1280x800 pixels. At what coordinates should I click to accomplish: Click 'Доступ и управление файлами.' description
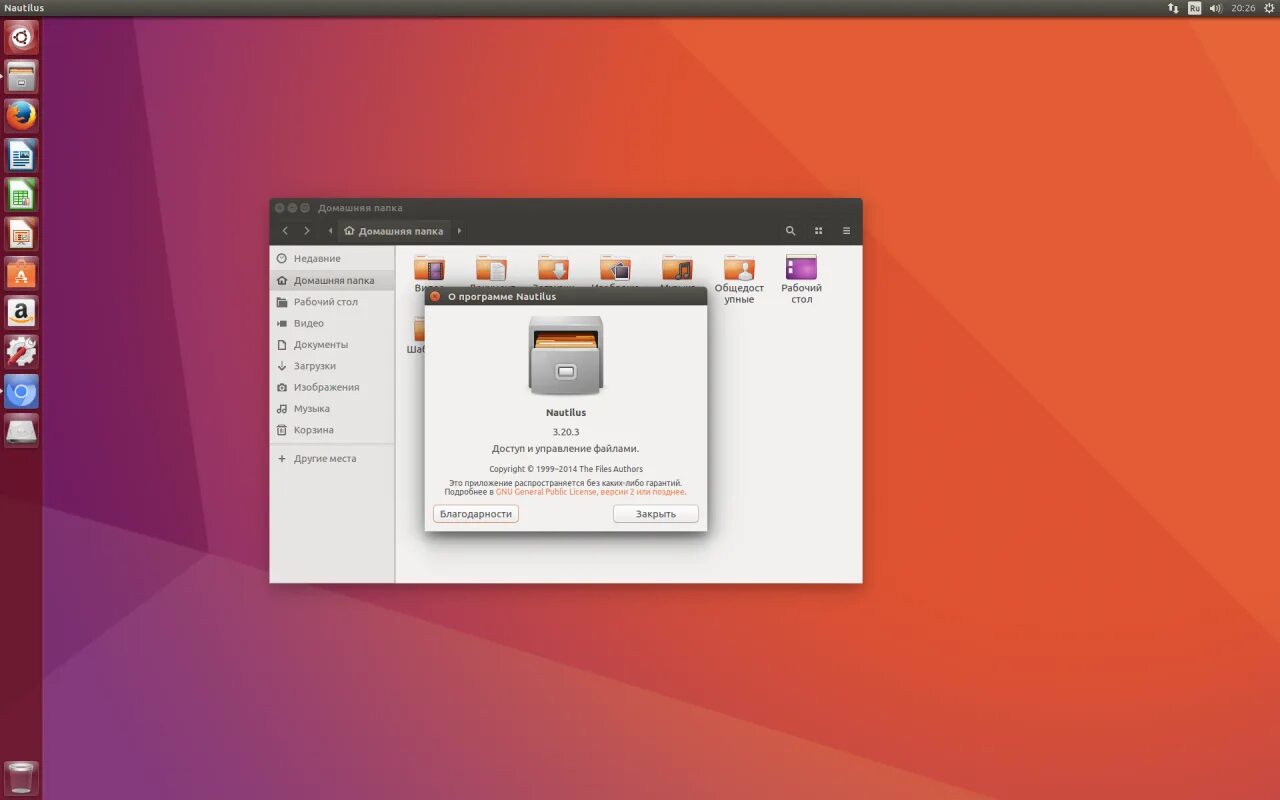pyautogui.click(x=566, y=449)
